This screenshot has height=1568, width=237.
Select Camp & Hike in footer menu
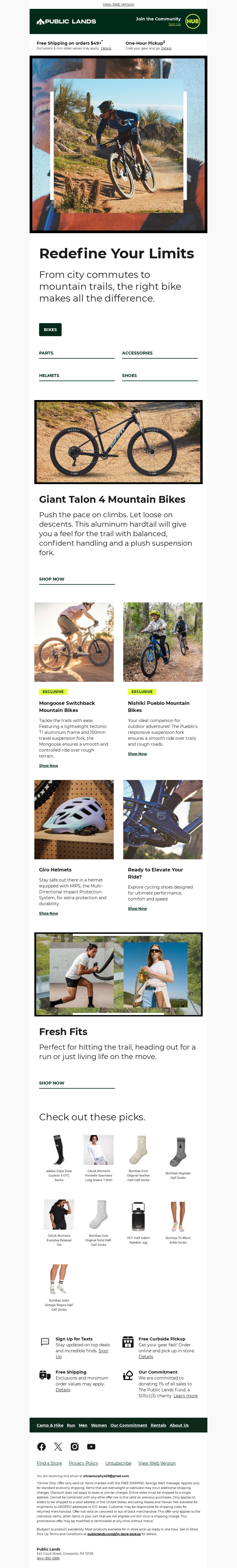[x=50, y=1425]
